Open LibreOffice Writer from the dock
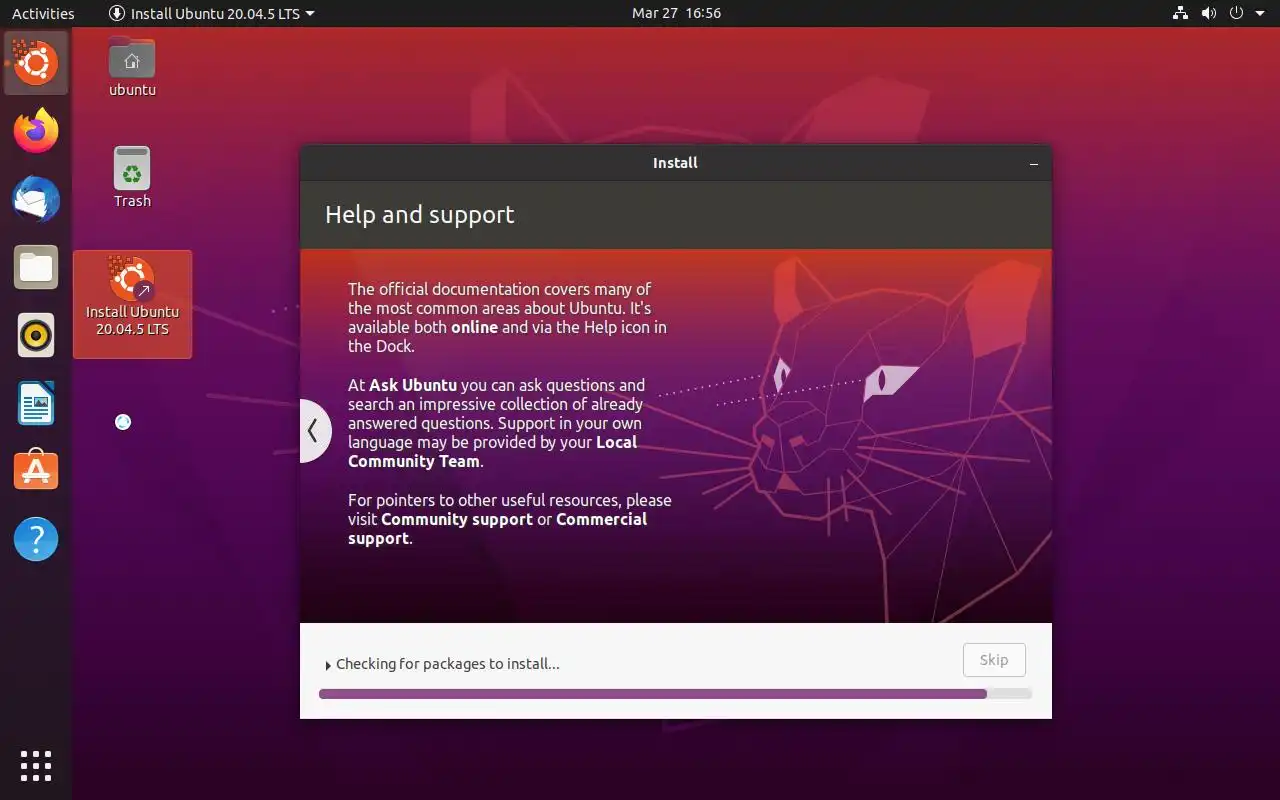Image resolution: width=1280 pixels, height=800 pixels. 36,403
